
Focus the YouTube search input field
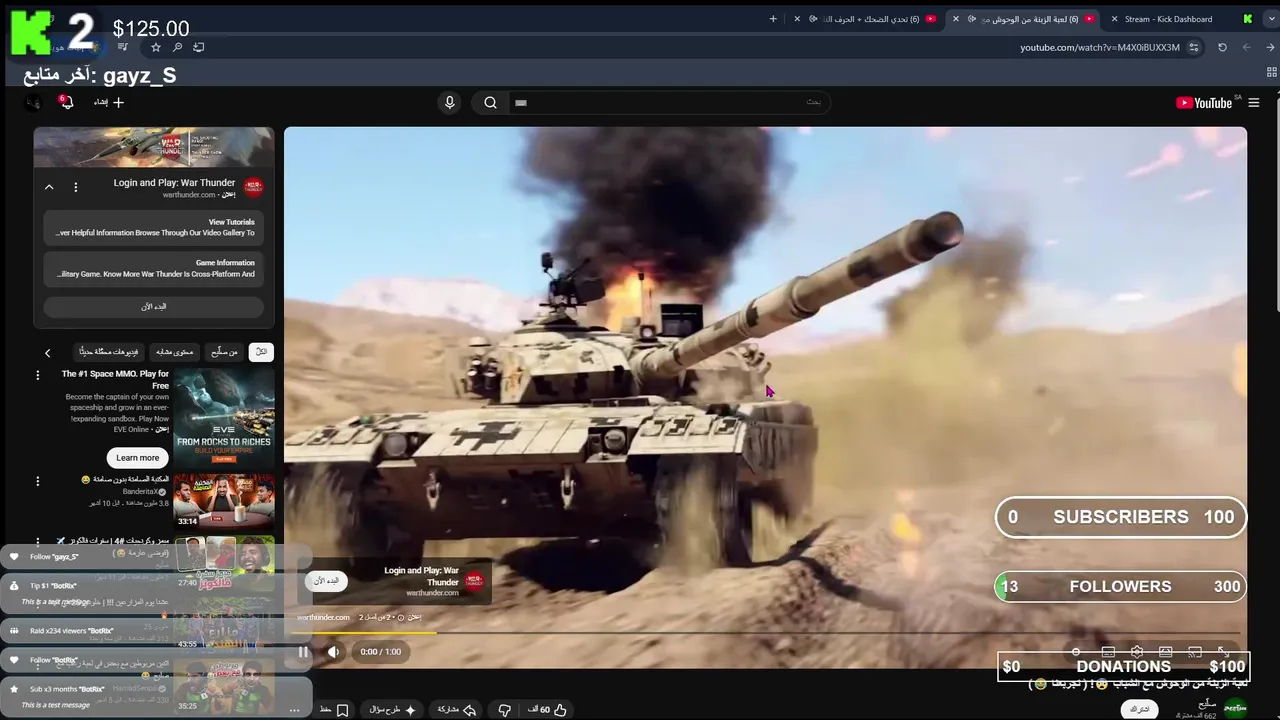(x=668, y=102)
